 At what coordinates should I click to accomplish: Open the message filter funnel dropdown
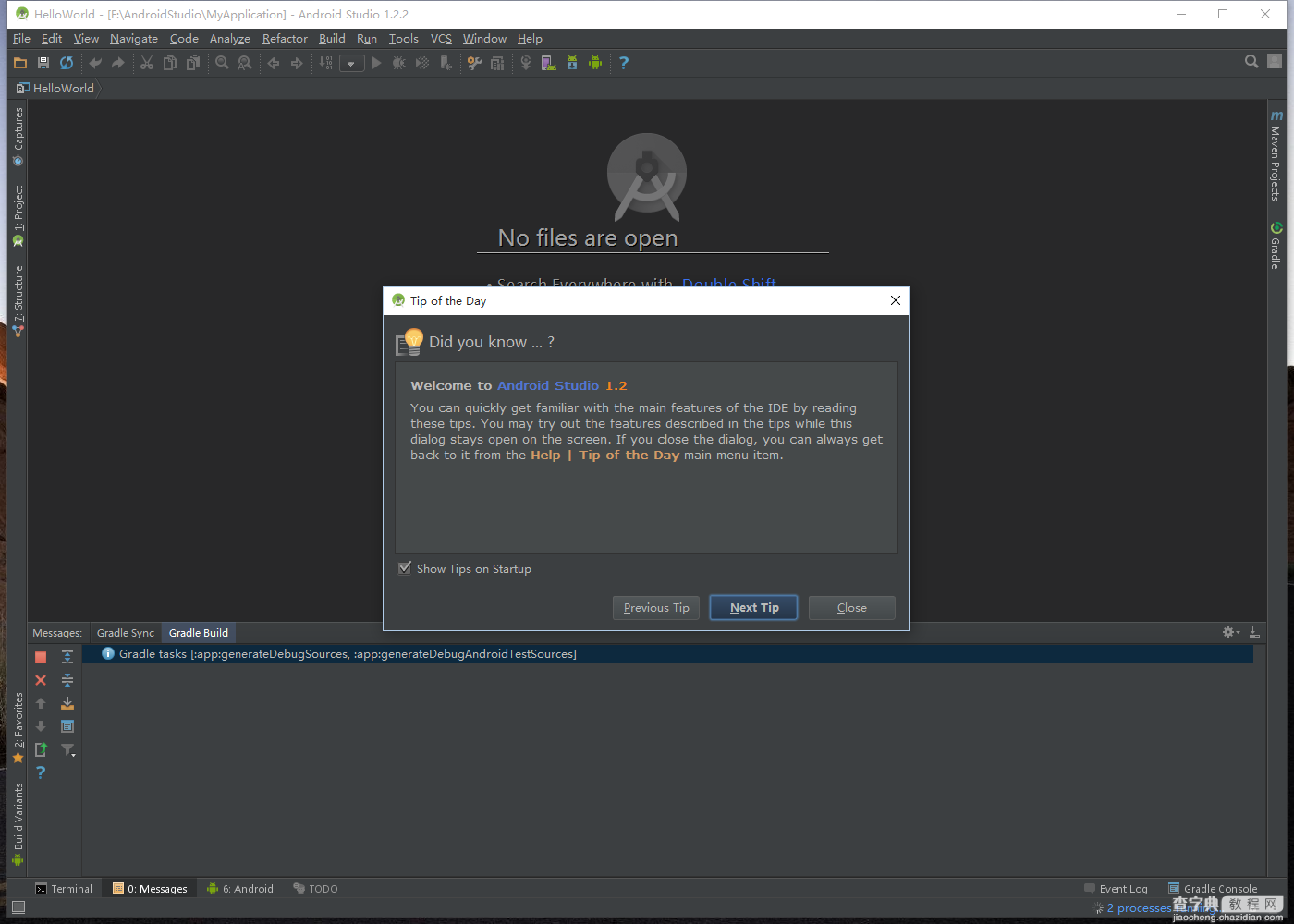68,749
